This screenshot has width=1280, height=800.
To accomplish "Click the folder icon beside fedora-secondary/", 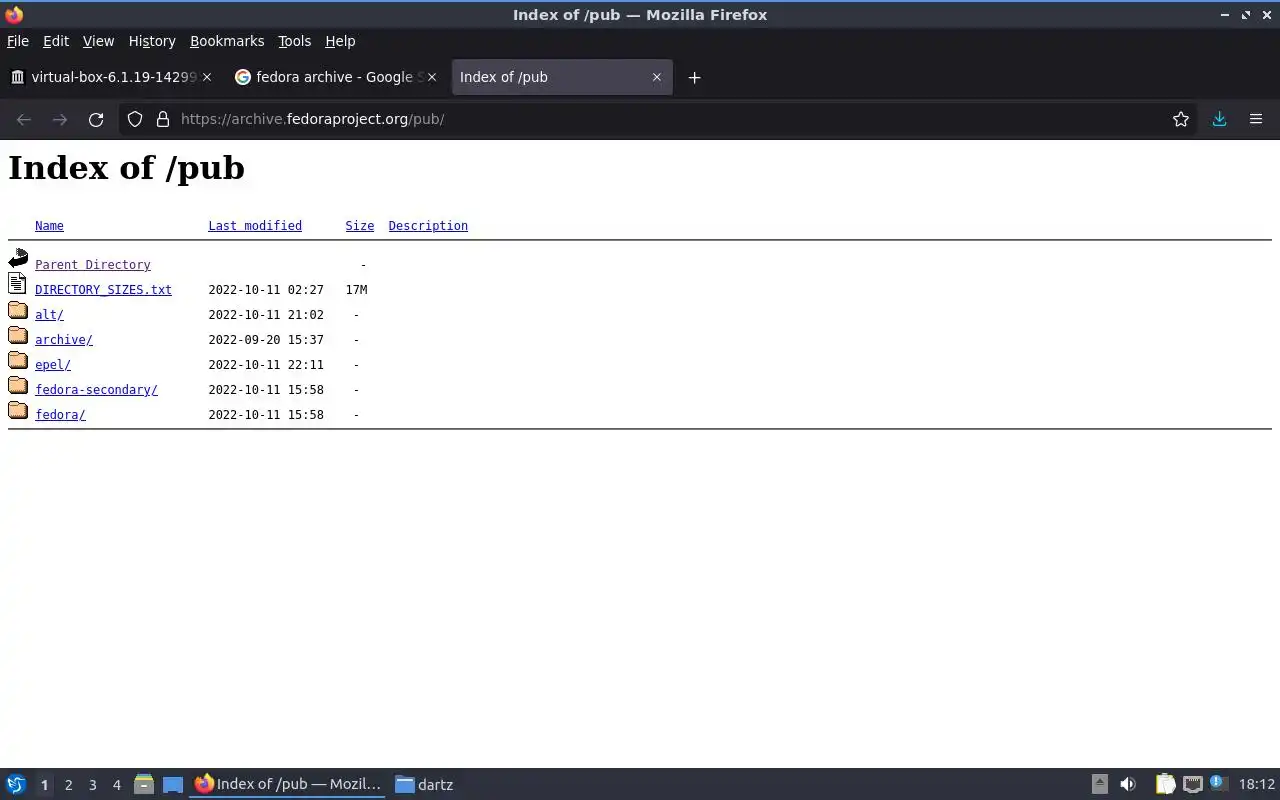I will point(18,385).
